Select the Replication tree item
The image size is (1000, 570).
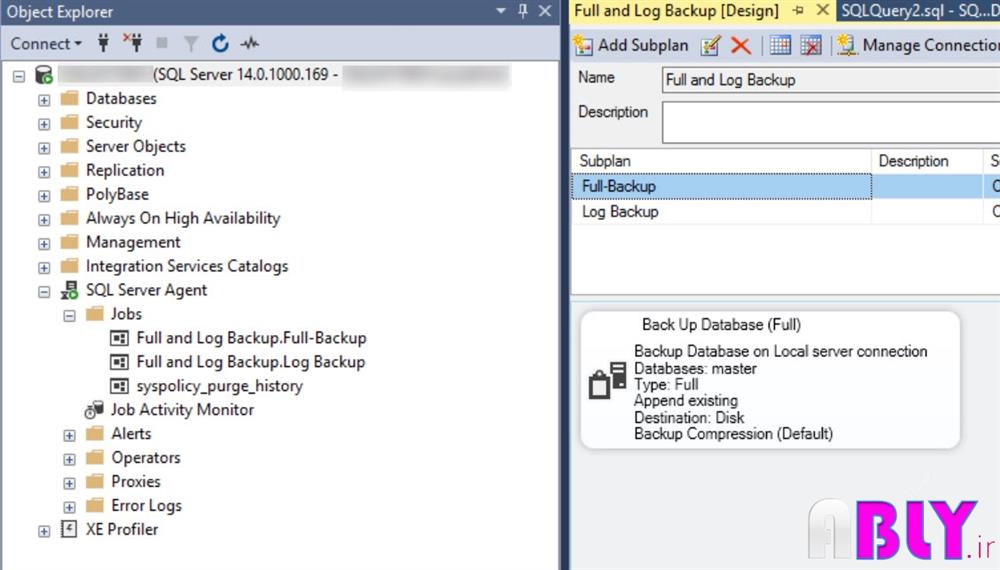pos(125,170)
